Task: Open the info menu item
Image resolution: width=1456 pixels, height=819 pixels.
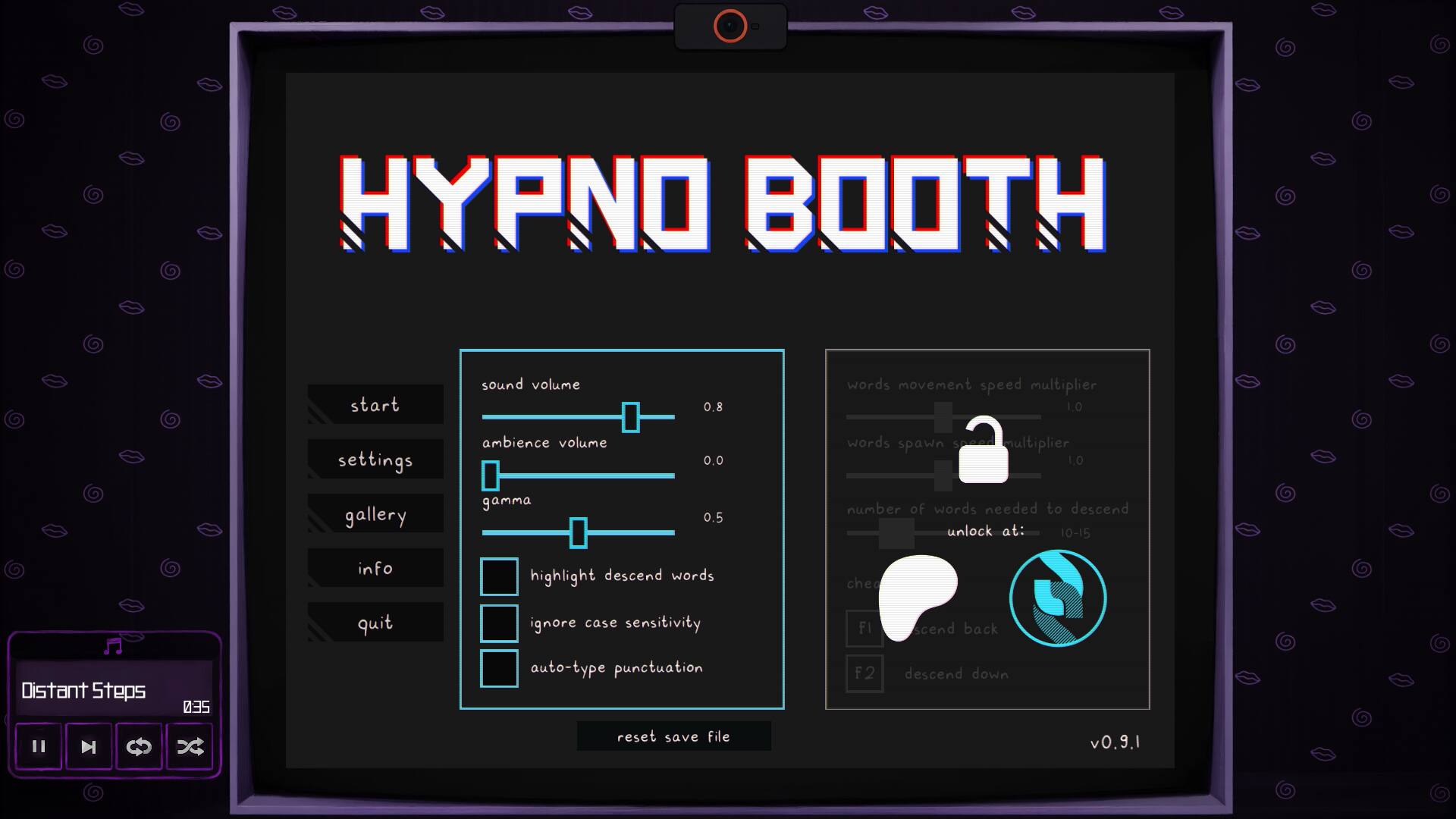Action: (x=375, y=568)
